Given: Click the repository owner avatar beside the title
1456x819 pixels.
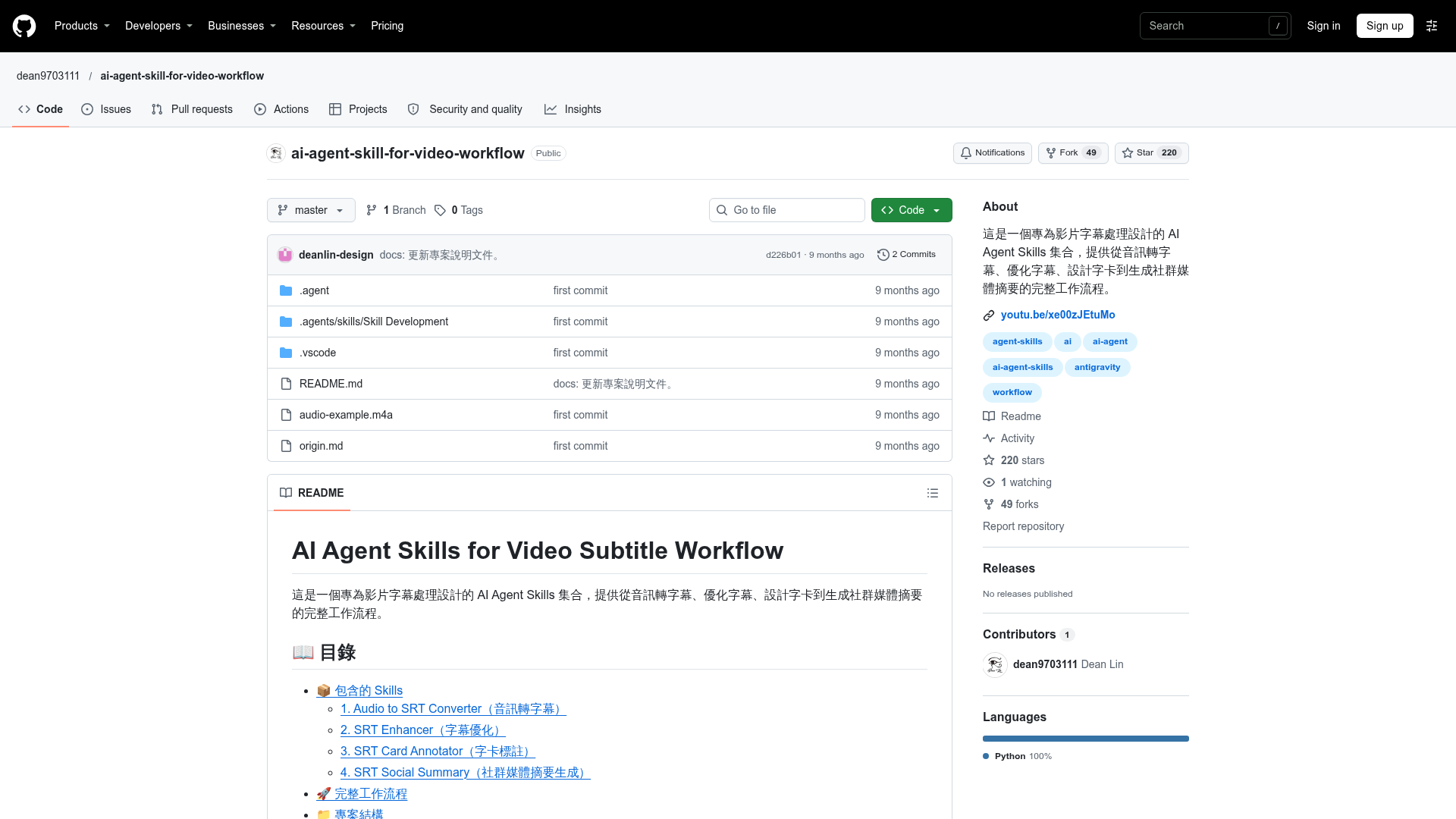Looking at the screenshot, I should [x=276, y=153].
